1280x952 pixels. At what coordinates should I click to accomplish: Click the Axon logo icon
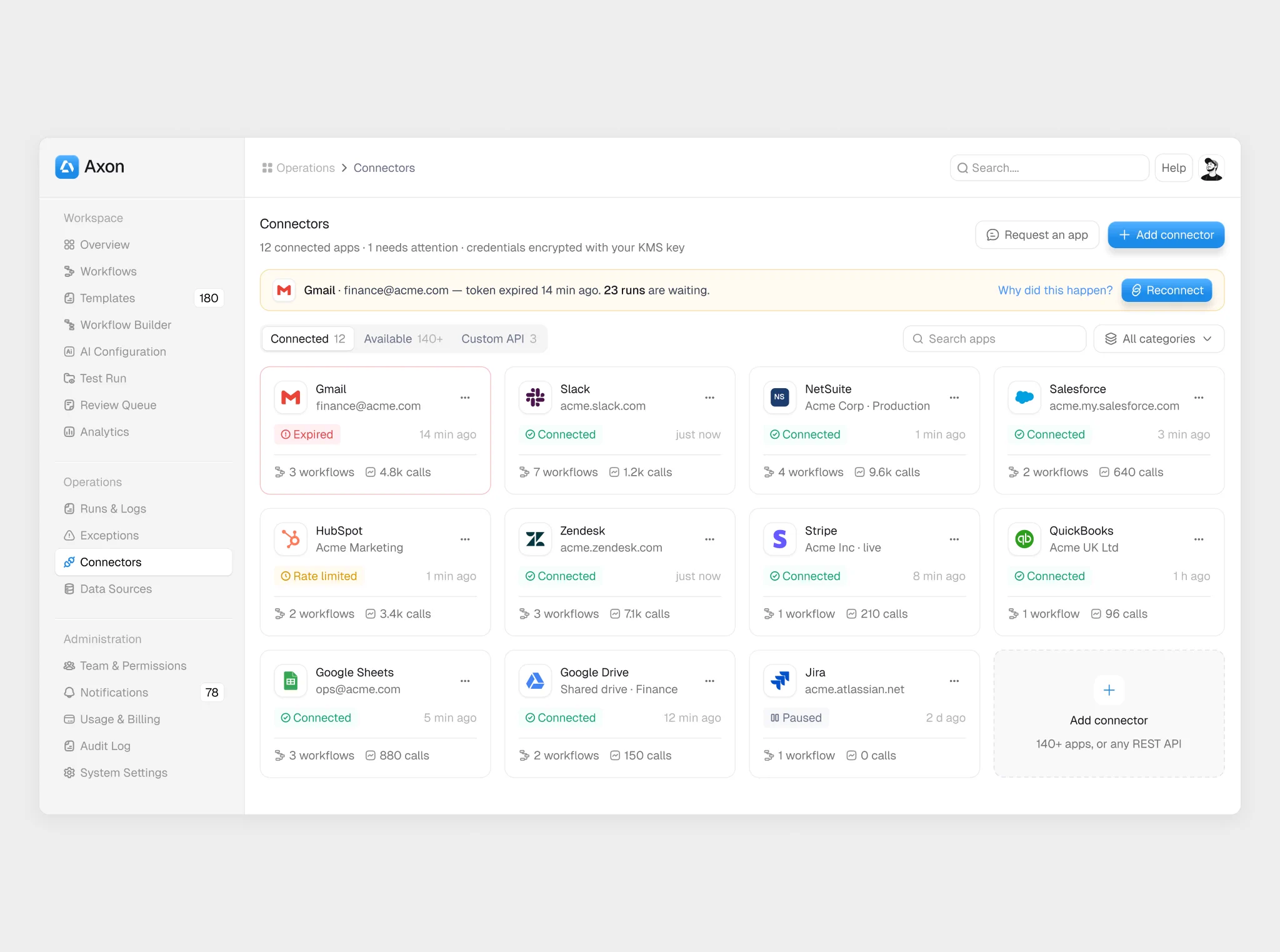click(x=67, y=167)
